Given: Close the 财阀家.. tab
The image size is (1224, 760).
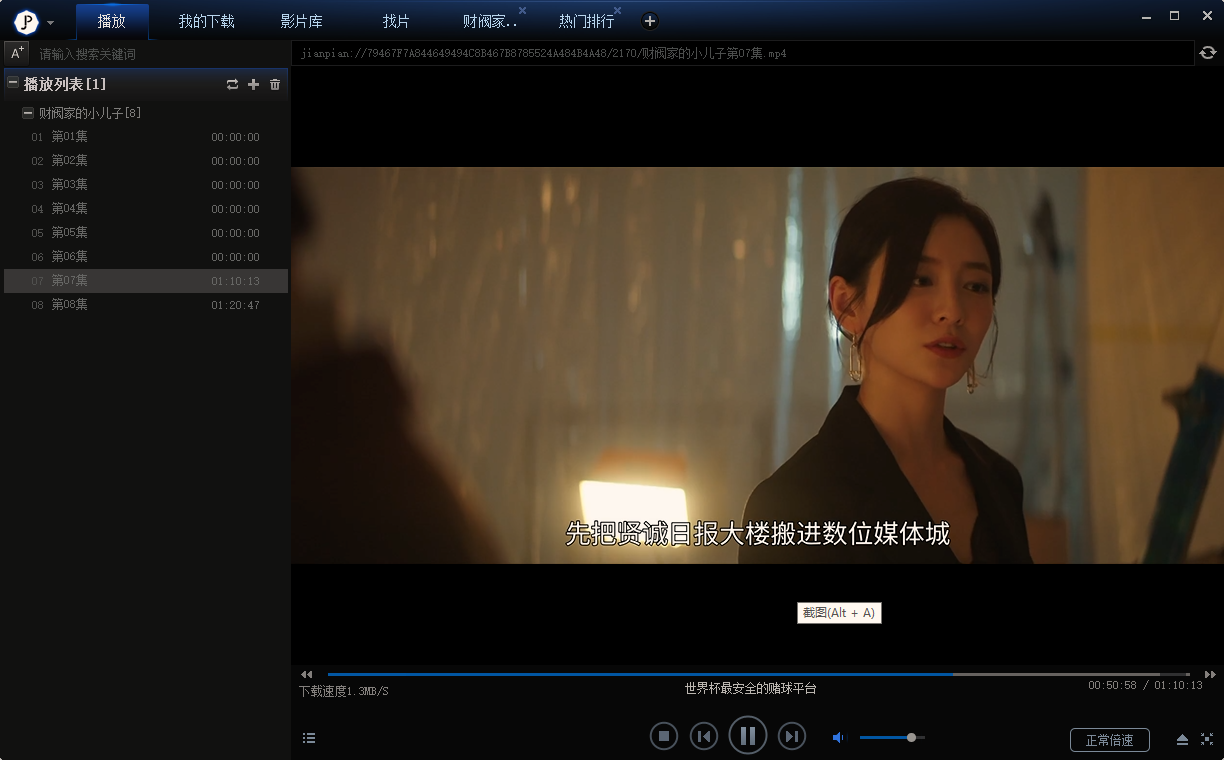Looking at the screenshot, I should pyautogui.click(x=522, y=10).
